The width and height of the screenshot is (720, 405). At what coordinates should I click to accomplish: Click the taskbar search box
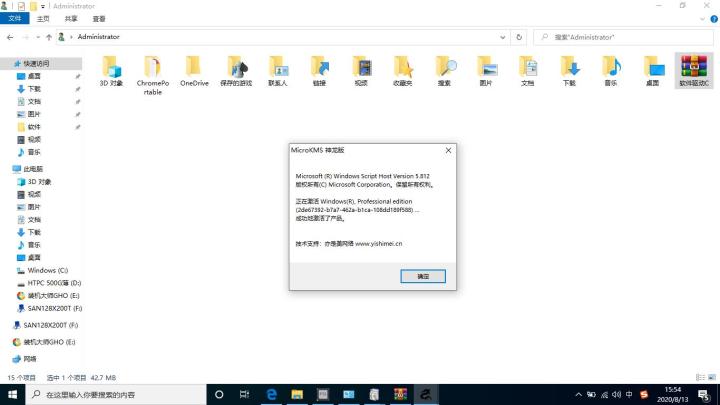pyautogui.click(x=116, y=394)
